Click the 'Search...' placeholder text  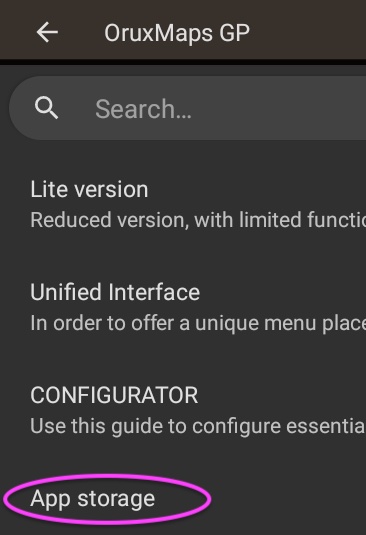coord(143,109)
